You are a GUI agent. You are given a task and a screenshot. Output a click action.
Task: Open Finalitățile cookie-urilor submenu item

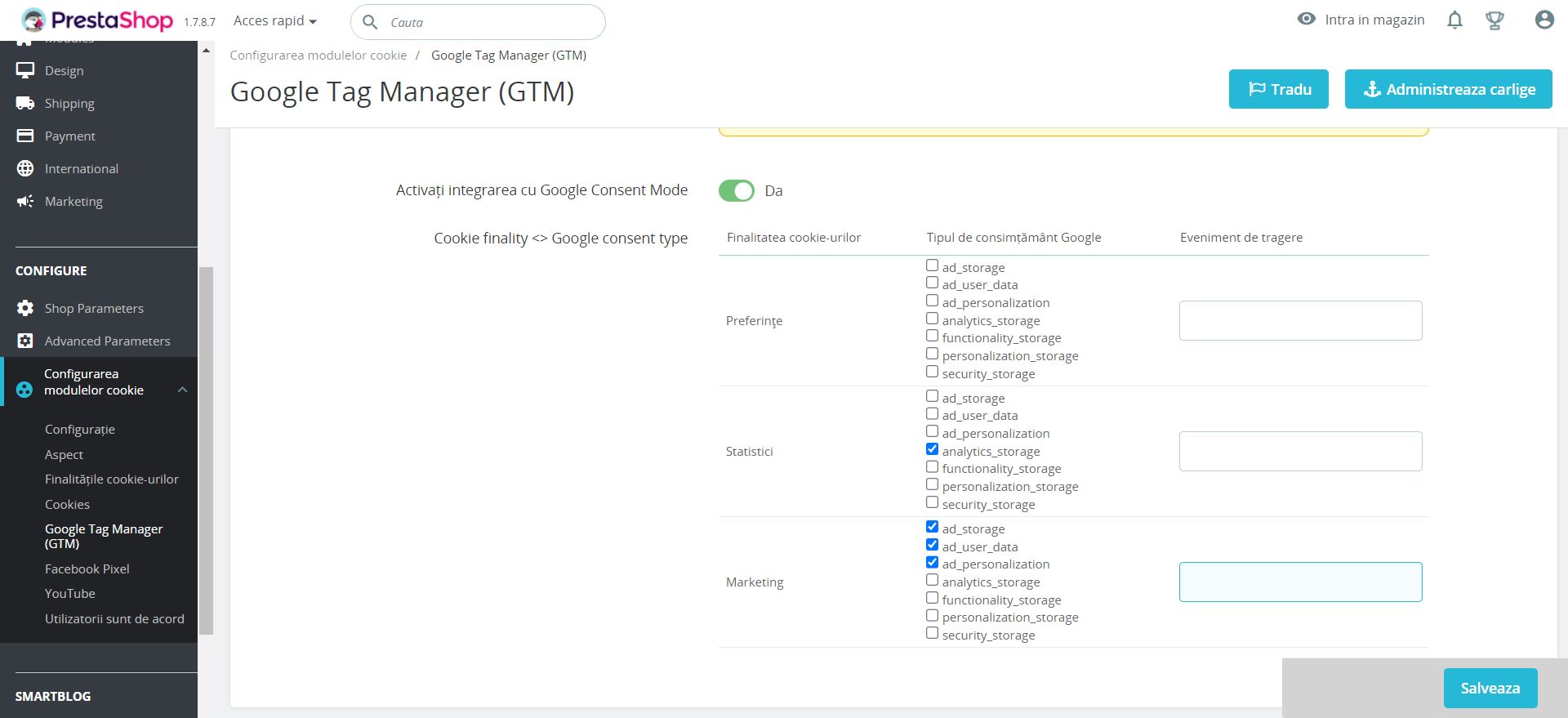tap(112, 479)
